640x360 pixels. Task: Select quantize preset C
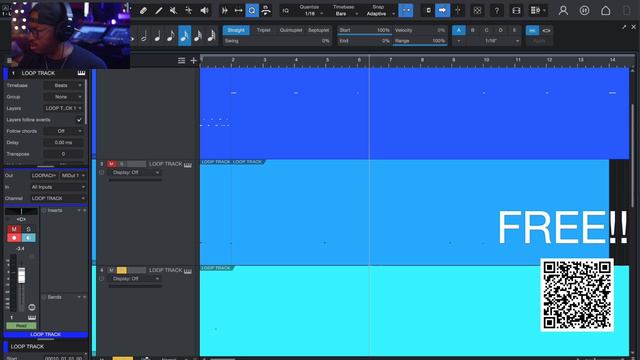point(487,30)
